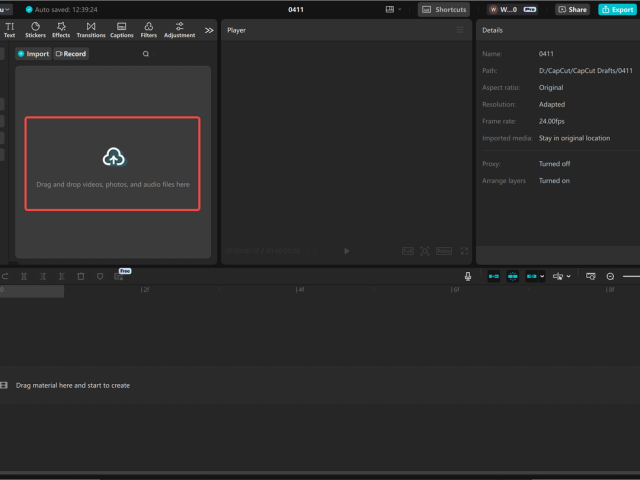Open the Stickers panel
Viewport: 640px width, 480px height.
click(x=35, y=30)
